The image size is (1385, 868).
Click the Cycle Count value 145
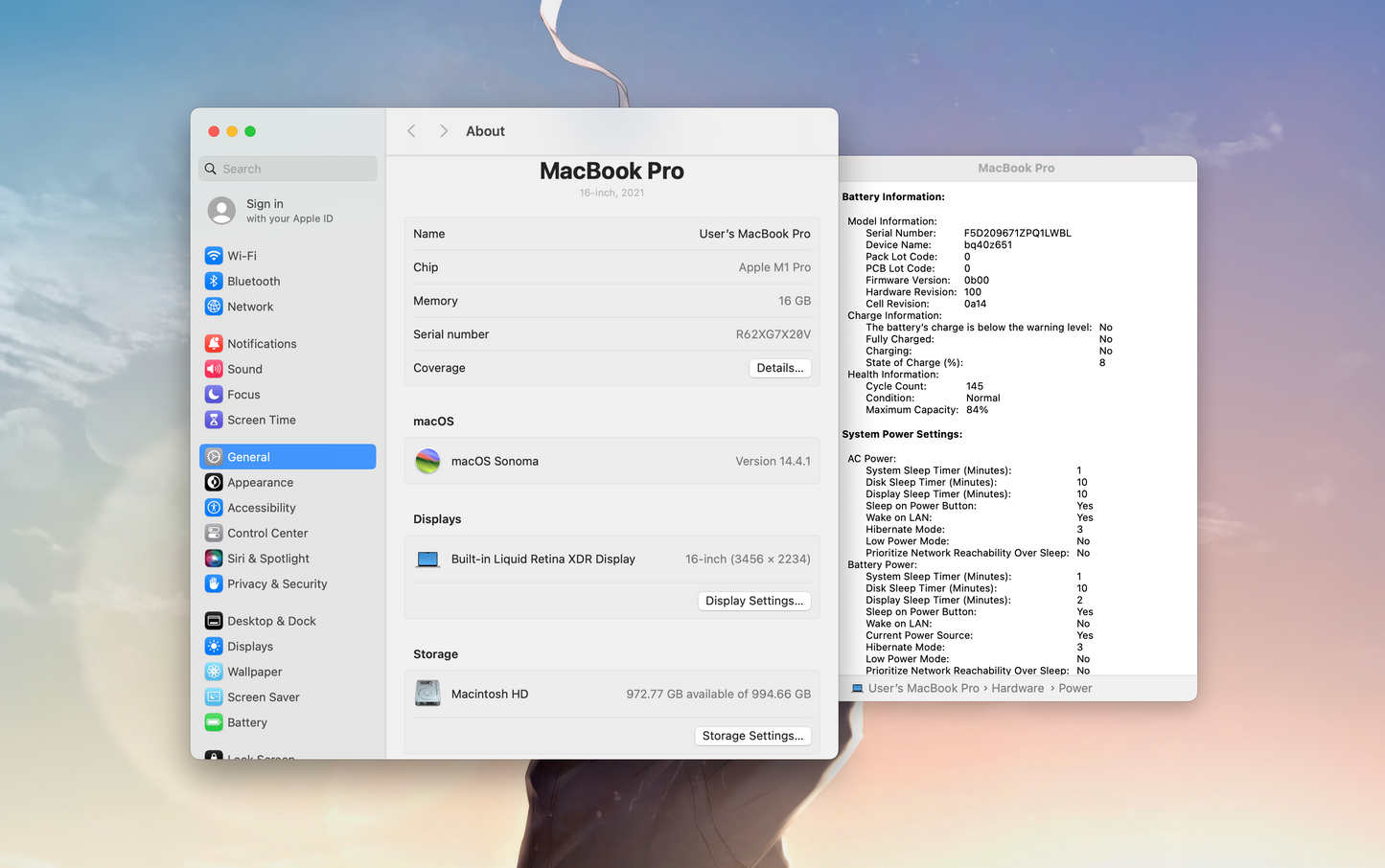point(975,386)
